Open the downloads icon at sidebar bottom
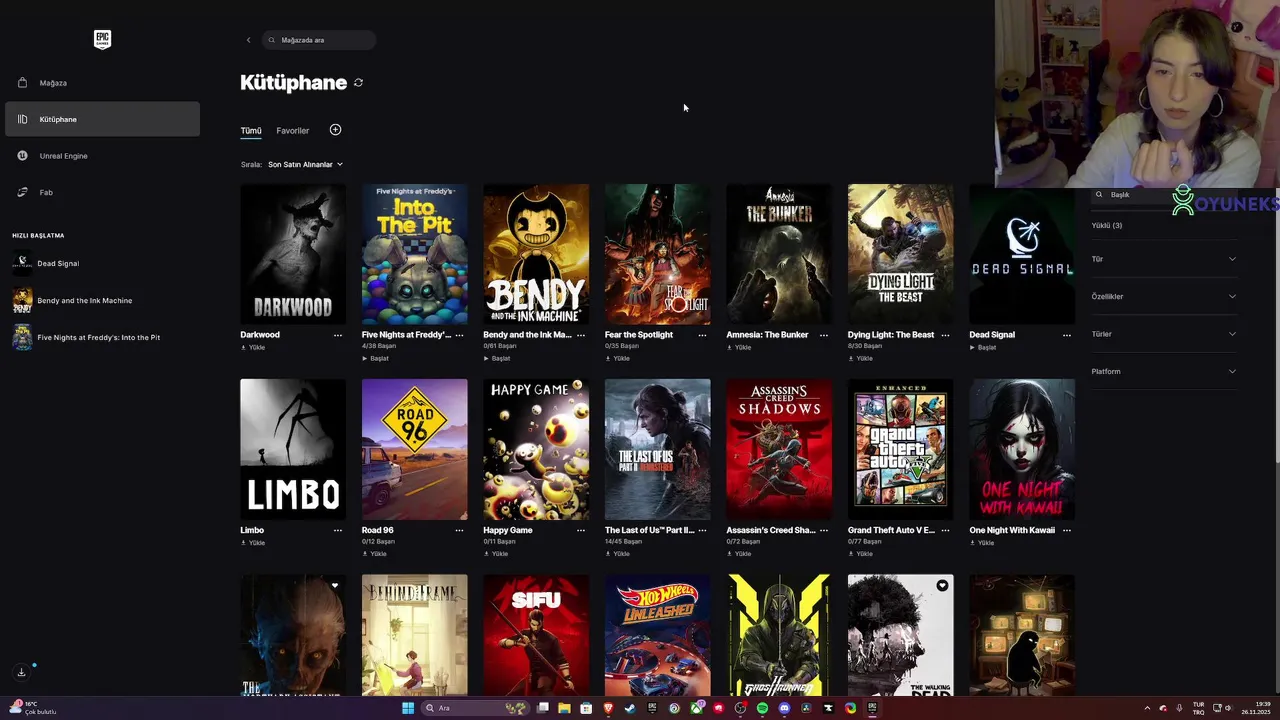Image resolution: width=1280 pixels, height=720 pixels. [21, 672]
